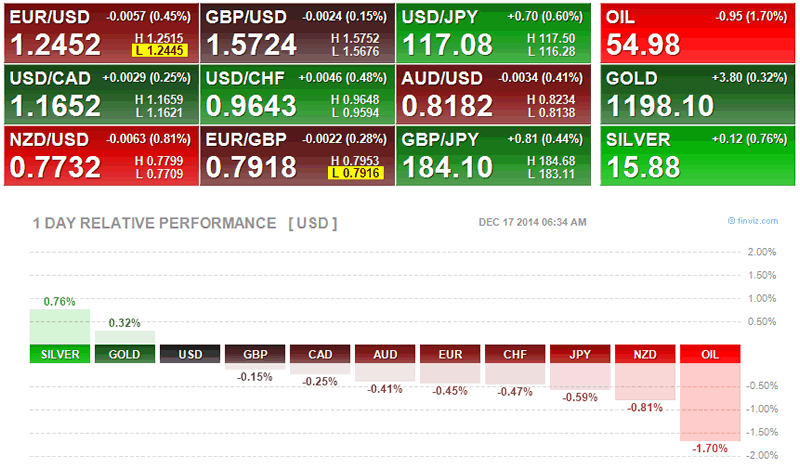This screenshot has height=469, width=800.
Task: Select the GOLD bar label in chart
Action: [x=125, y=354]
